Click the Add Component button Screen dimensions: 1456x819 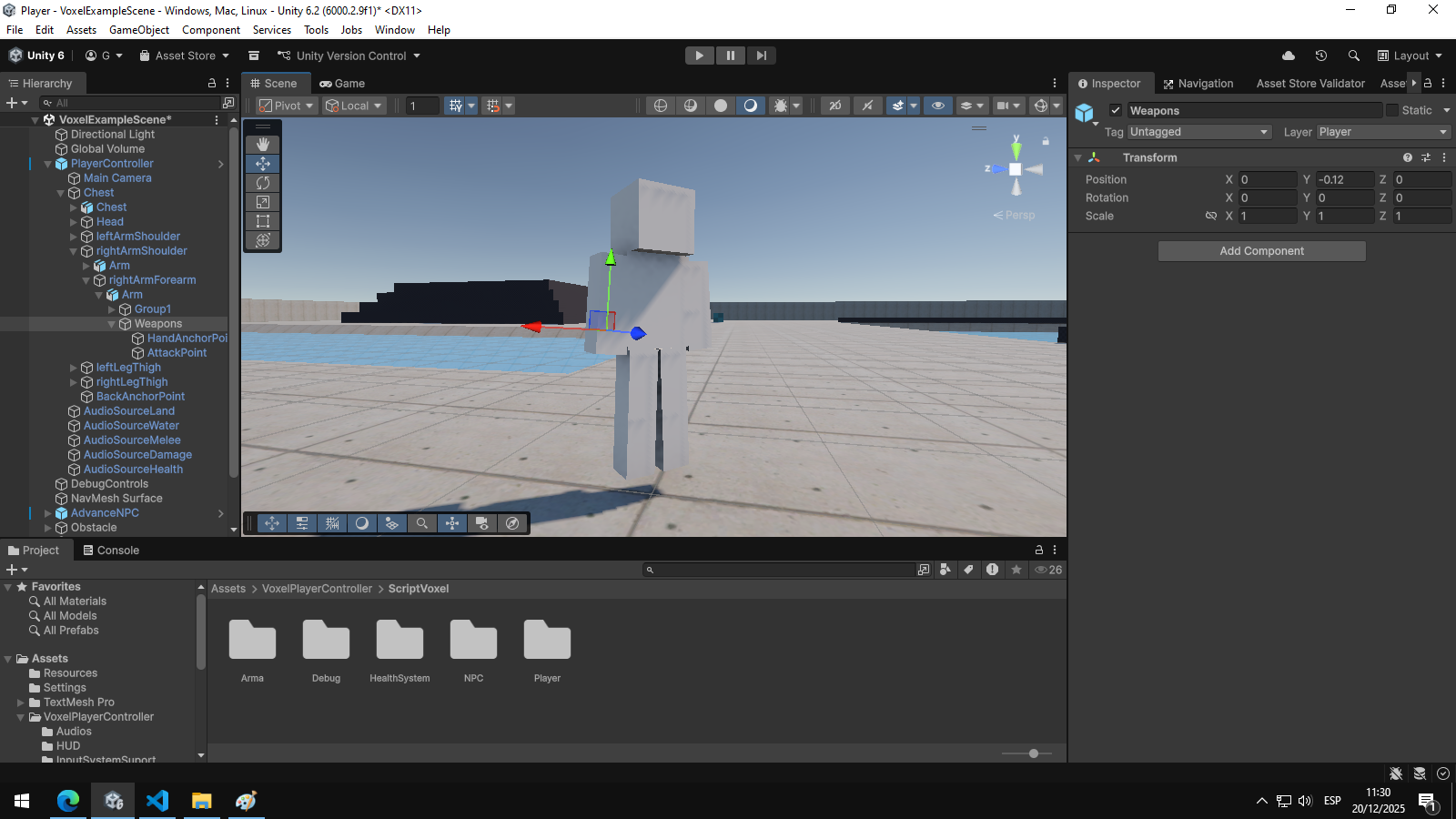pos(1261,251)
